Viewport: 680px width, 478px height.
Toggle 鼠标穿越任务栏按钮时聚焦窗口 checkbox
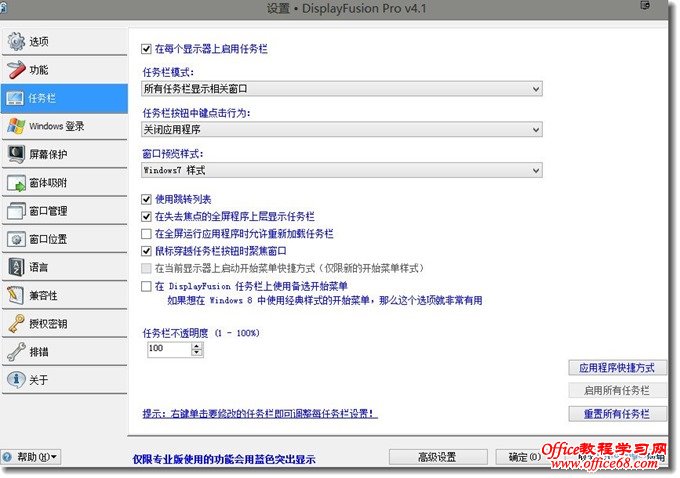click(146, 251)
